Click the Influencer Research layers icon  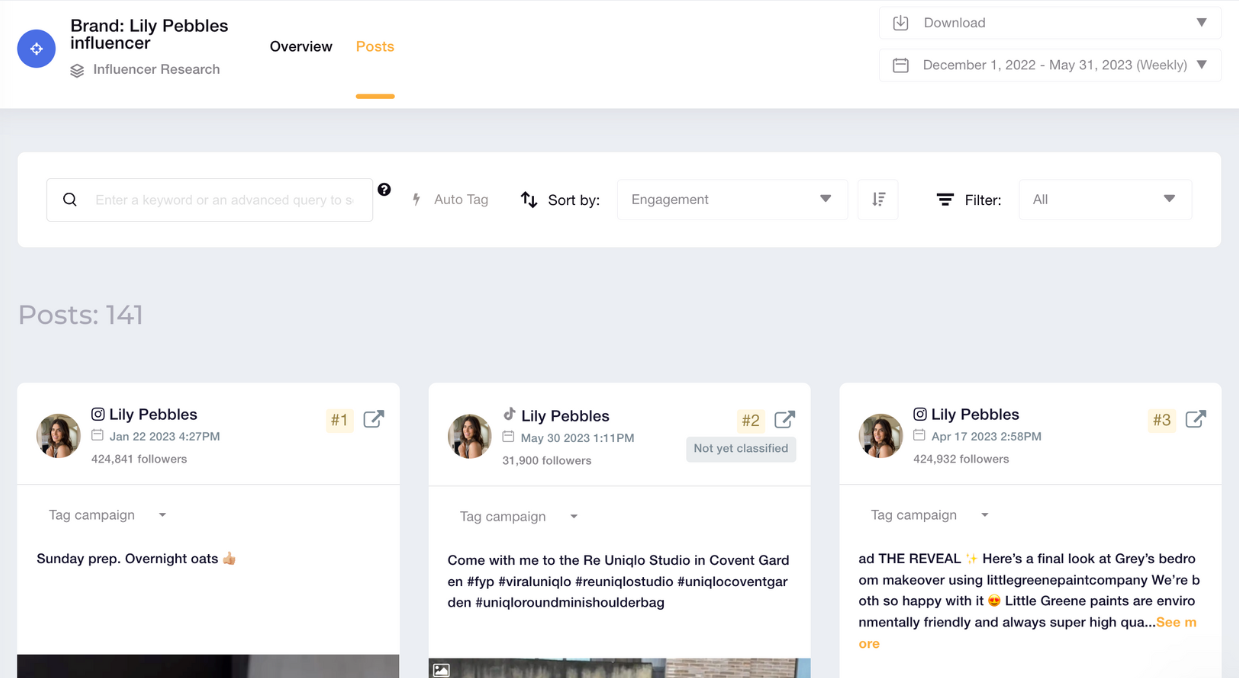click(77, 71)
